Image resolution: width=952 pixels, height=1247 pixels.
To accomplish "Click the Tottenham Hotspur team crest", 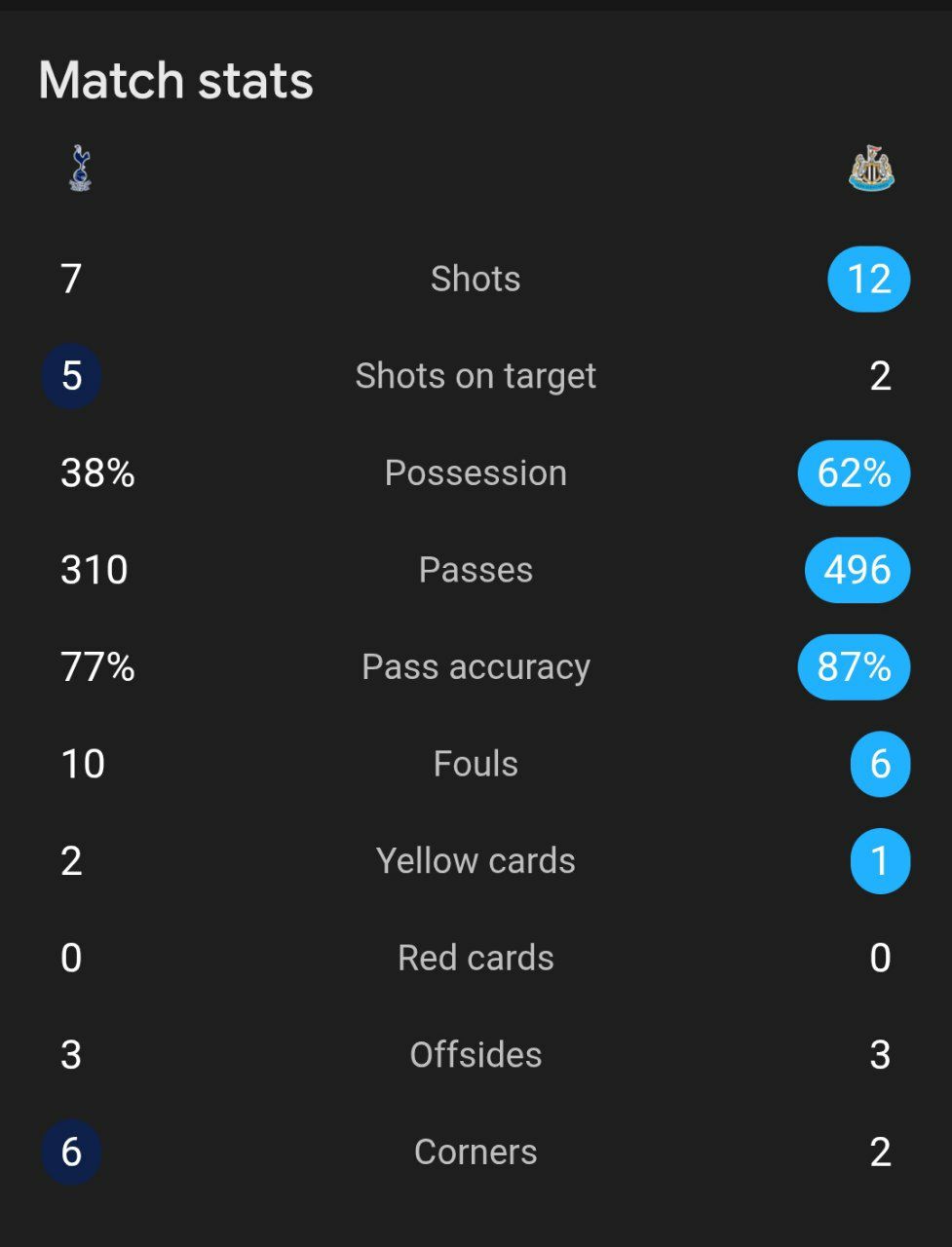I will click(80, 168).
